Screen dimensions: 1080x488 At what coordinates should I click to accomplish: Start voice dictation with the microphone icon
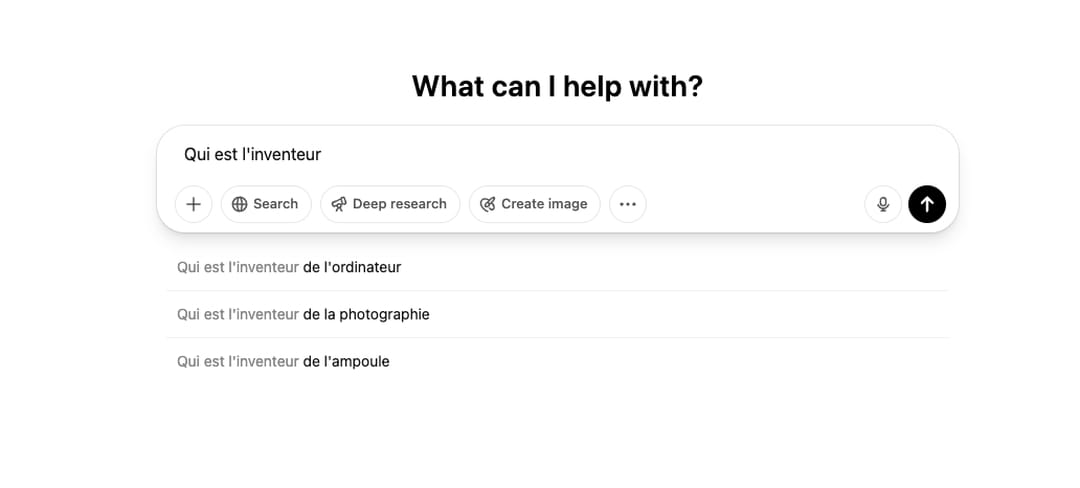[x=883, y=204]
